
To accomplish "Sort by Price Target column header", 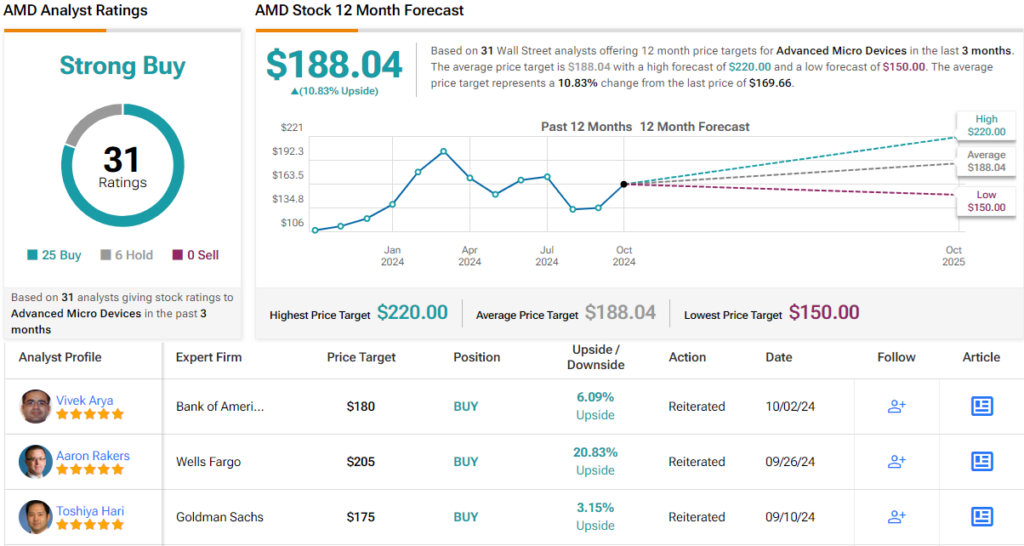I will pyautogui.click(x=361, y=357).
